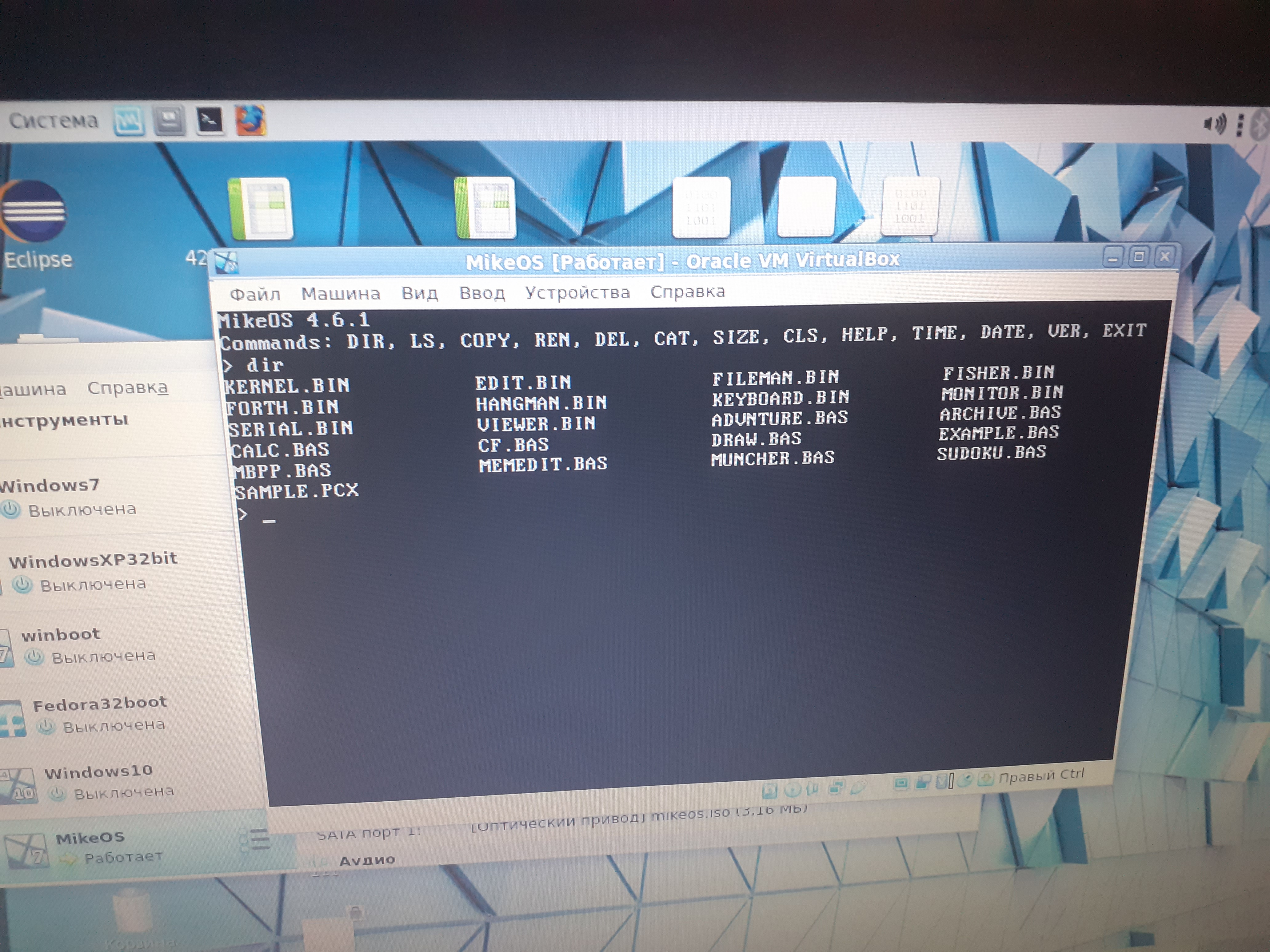The width and height of the screenshot is (1270, 952).
Task: Click the VirtualBox icon in MikeOS title bar
Action: click(x=226, y=263)
